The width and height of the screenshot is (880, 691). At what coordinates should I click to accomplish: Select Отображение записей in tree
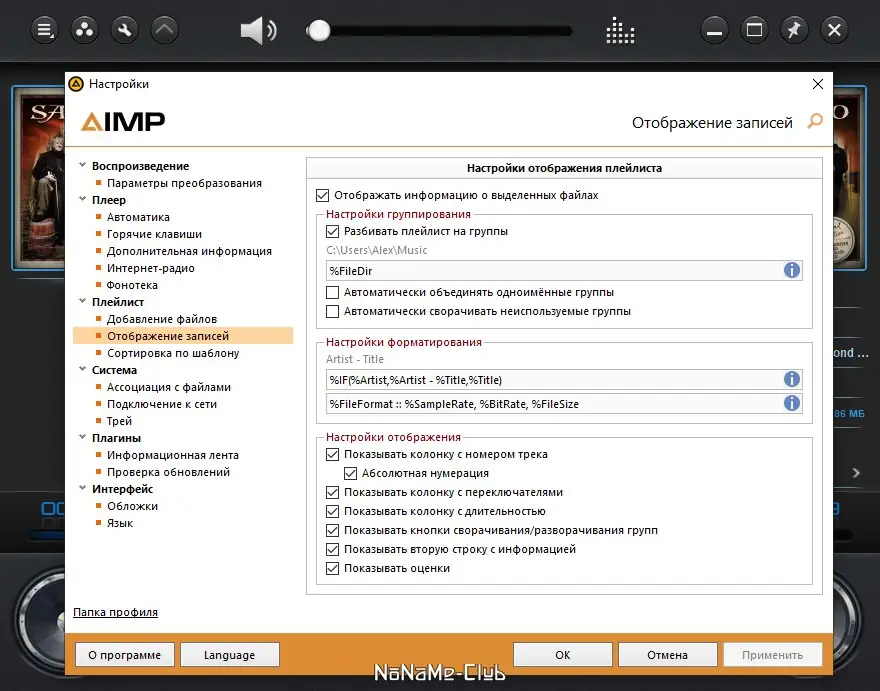(x=183, y=336)
